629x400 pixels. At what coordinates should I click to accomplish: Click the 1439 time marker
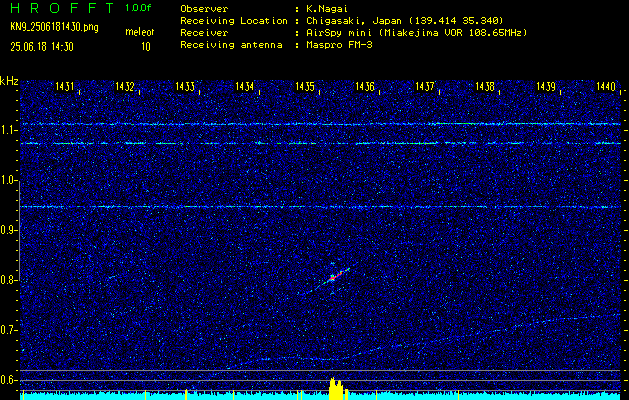pyautogui.click(x=546, y=86)
